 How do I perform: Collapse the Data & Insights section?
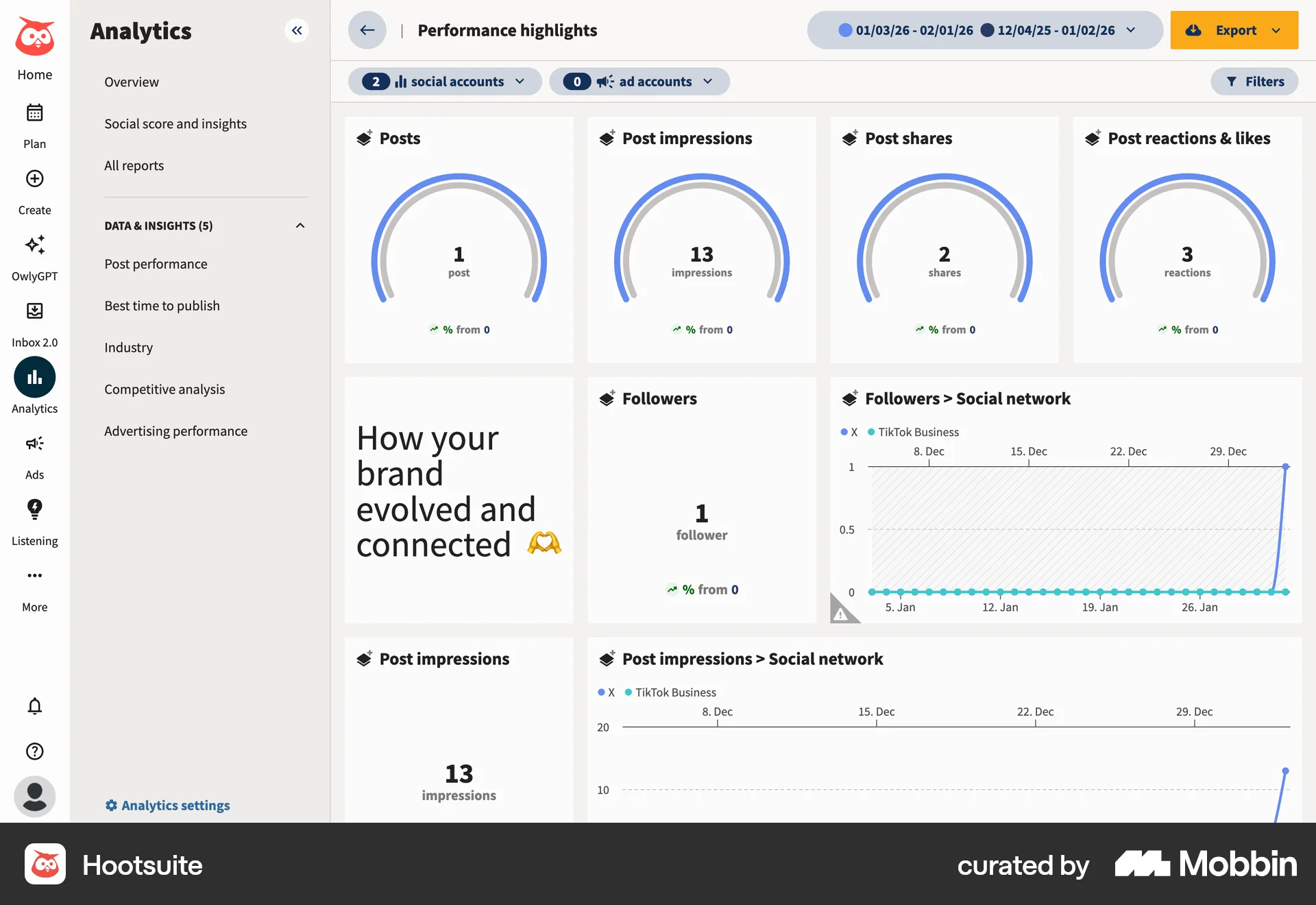300,225
